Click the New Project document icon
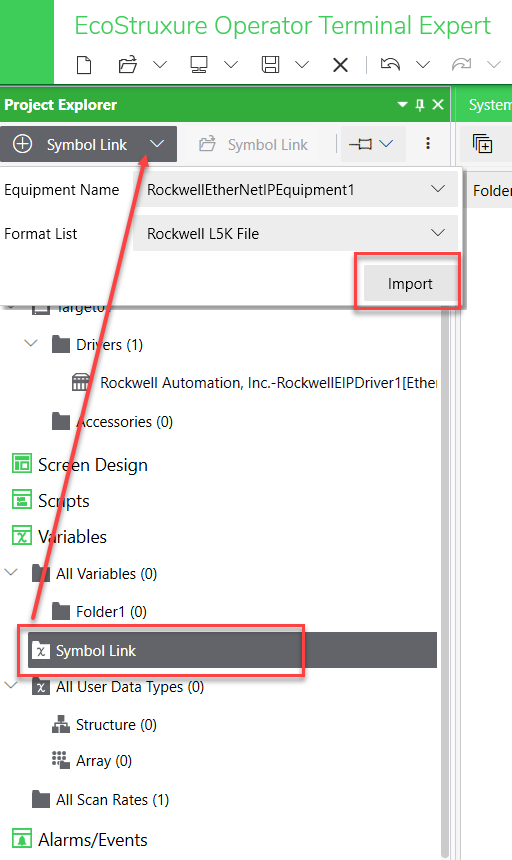The height and width of the screenshot is (860, 512). tap(84, 65)
